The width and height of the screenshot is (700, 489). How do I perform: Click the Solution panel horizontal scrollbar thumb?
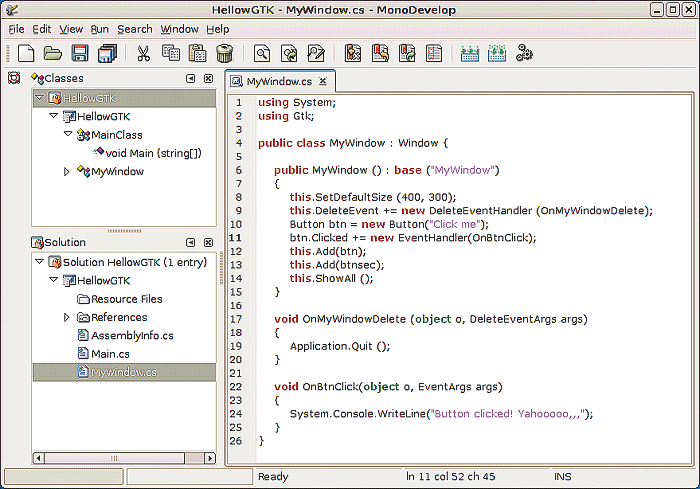[x=115, y=458]
